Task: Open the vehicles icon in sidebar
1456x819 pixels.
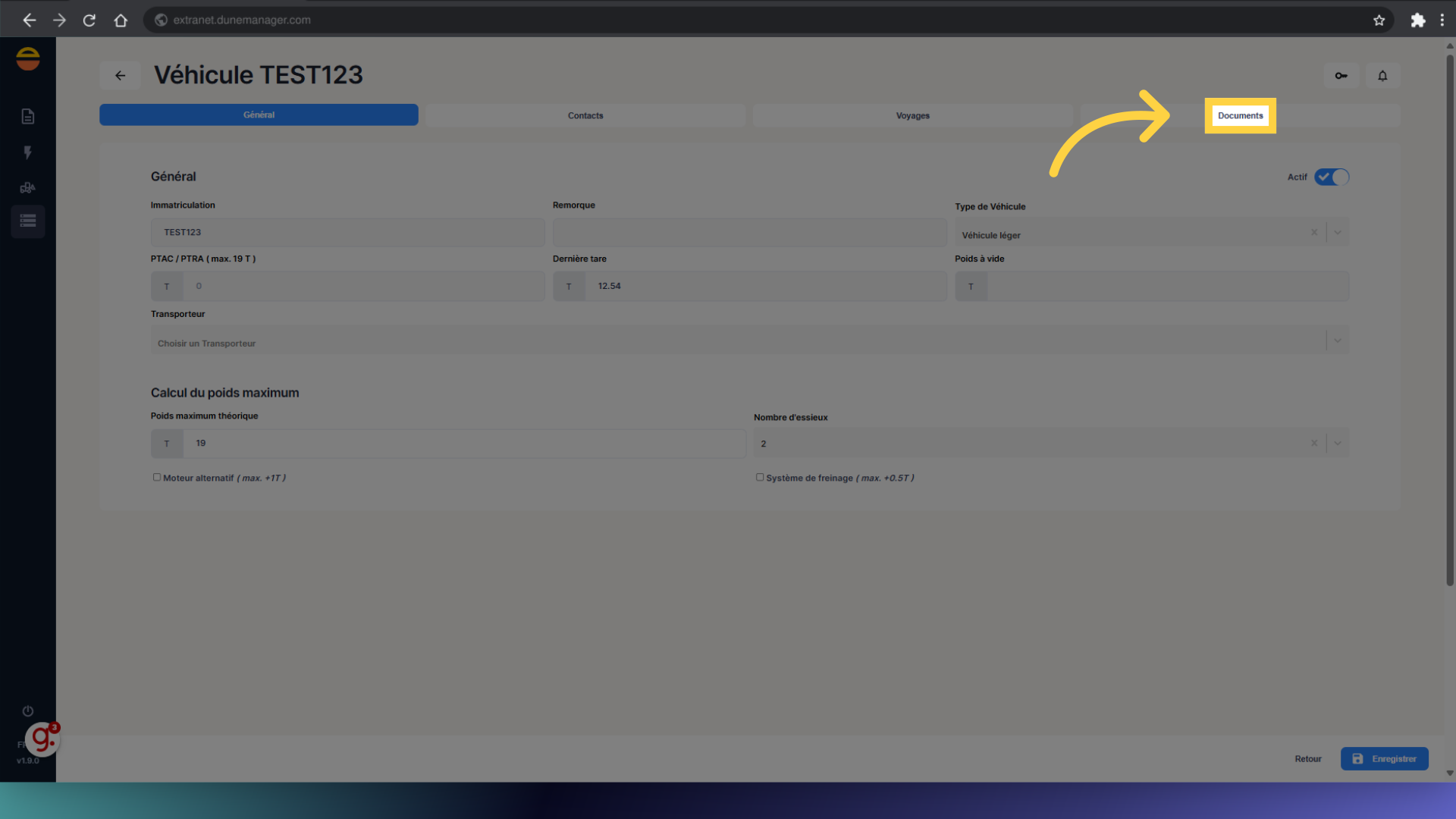Action: 28,187
